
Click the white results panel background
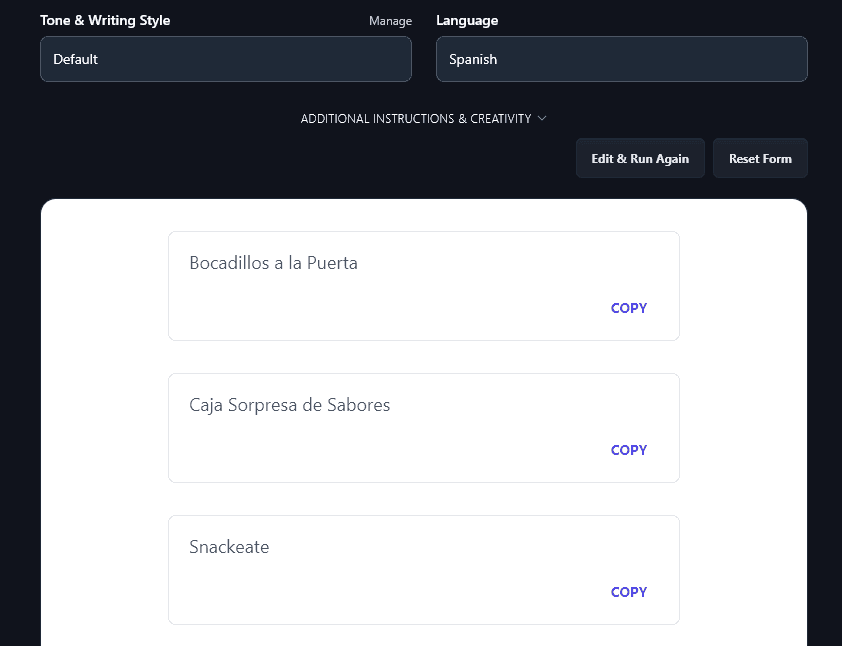point(110,400)
